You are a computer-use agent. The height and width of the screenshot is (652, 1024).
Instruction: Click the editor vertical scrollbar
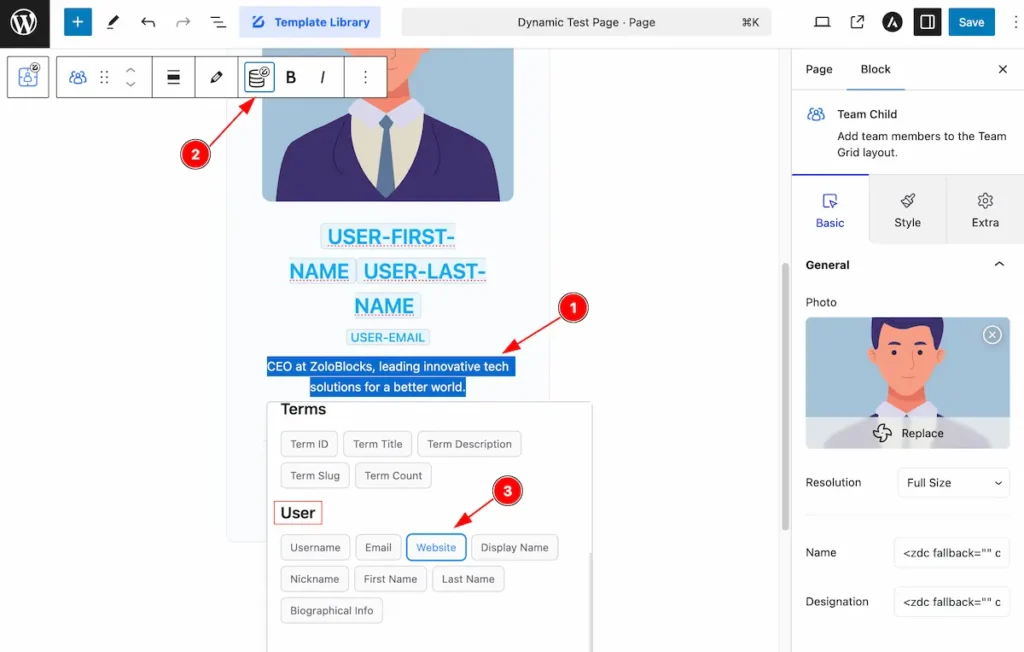tap(785, 396)
